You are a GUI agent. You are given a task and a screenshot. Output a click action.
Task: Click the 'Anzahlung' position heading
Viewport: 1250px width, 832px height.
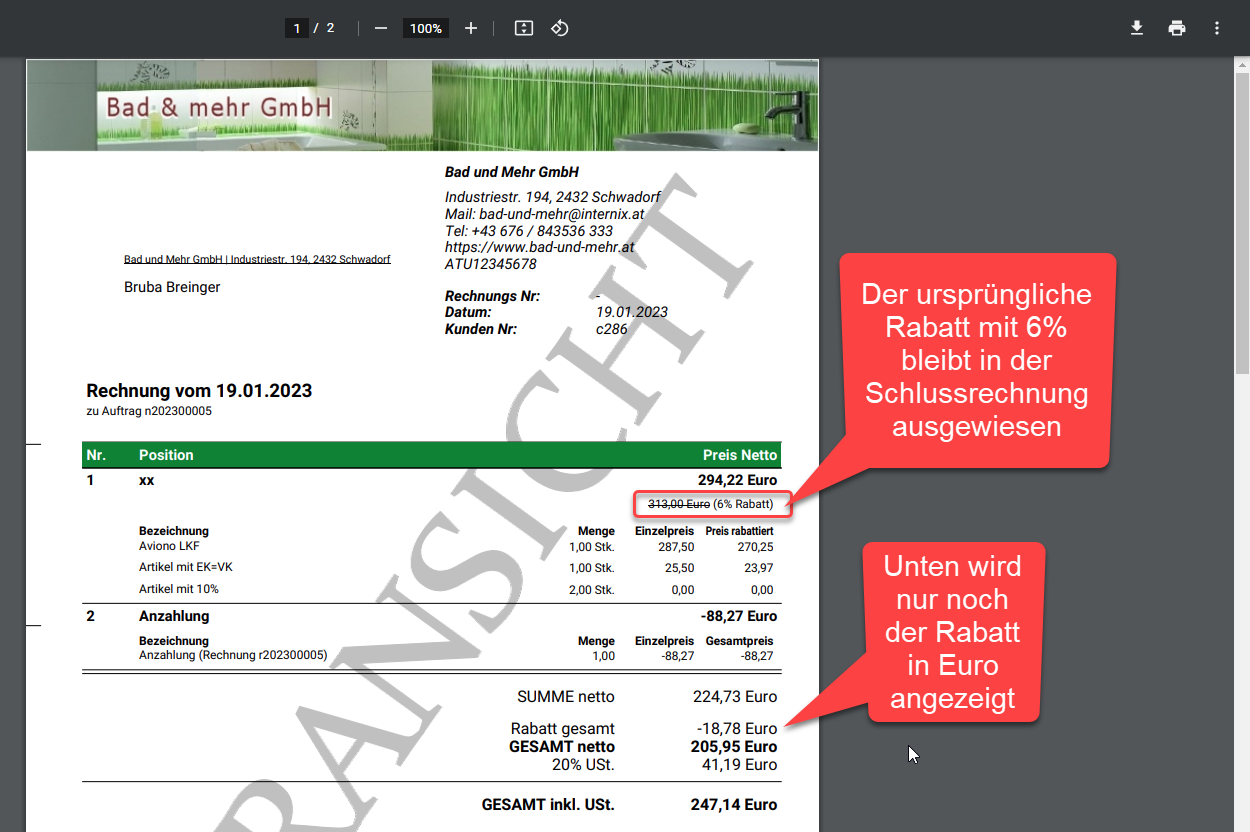(x=174, y=616)
